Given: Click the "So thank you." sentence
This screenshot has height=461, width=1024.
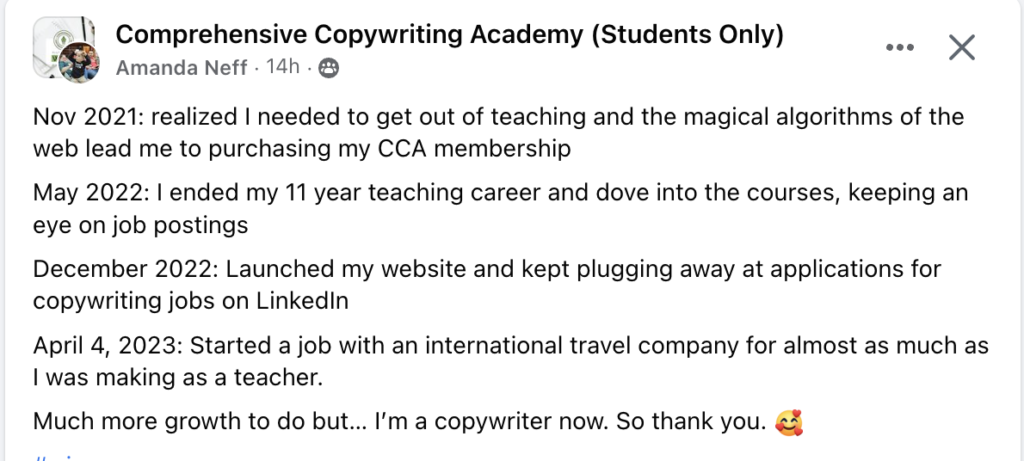Looking at the screenshot, I should (691, 422).
